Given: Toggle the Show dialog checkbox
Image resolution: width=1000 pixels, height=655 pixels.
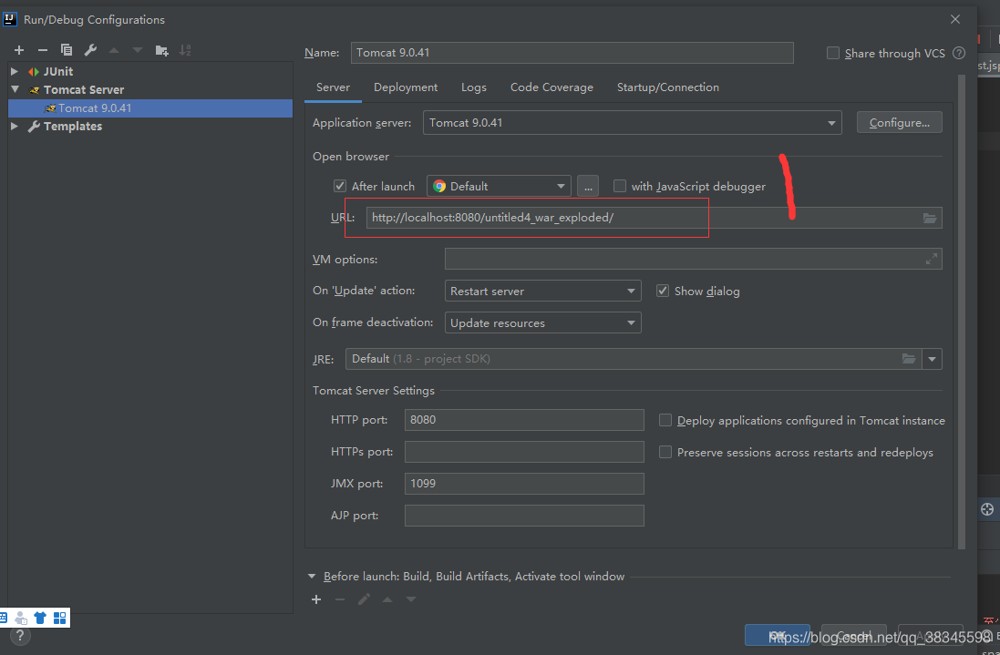Looking at the screenshot, I should pos(663,291).
